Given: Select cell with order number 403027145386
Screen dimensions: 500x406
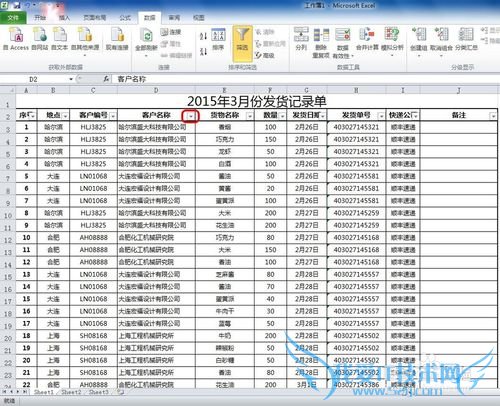Looking at the screenshot, I should point(356,384).
